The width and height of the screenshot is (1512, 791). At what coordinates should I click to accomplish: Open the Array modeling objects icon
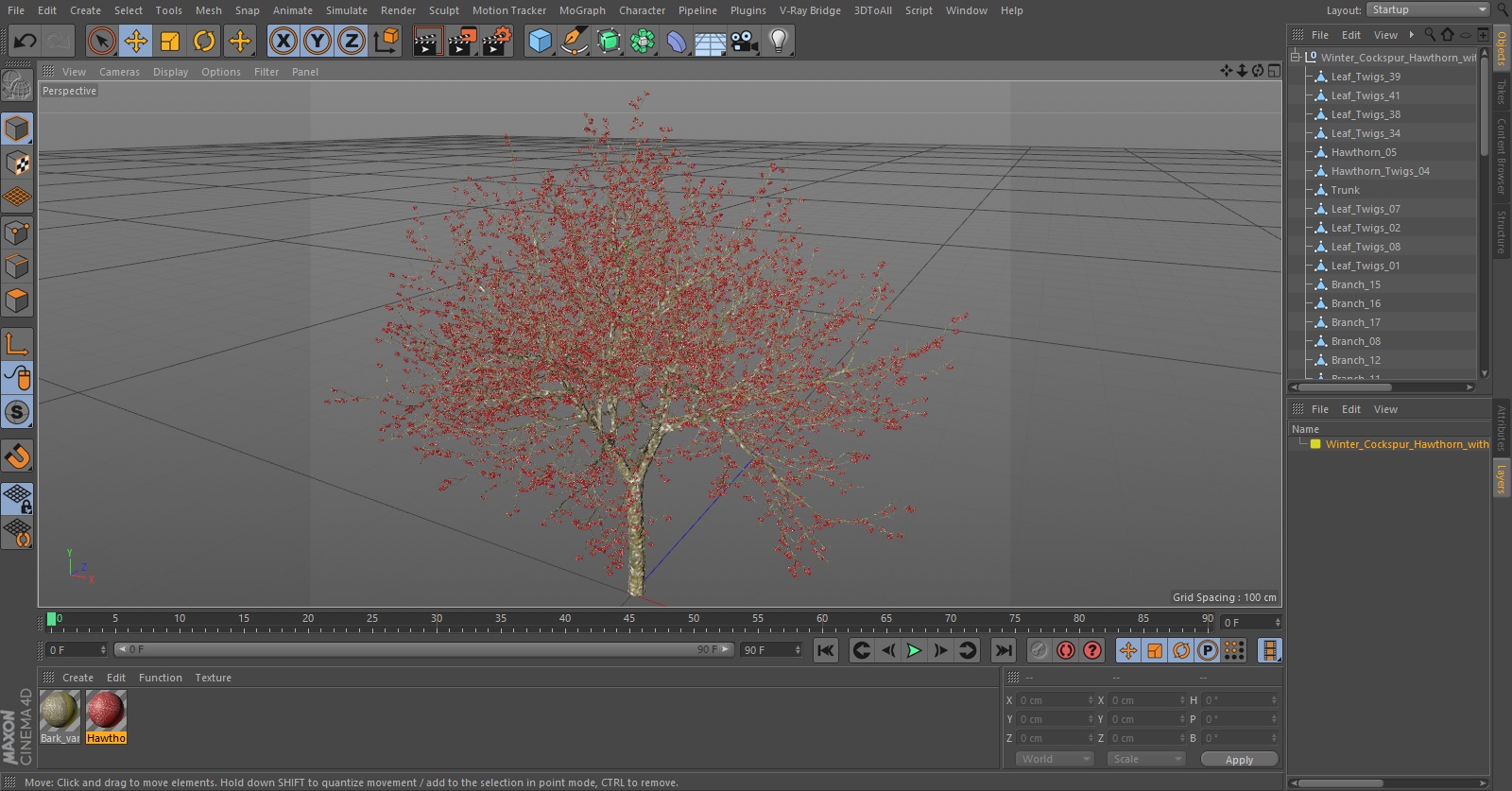(x=643, y=41)
